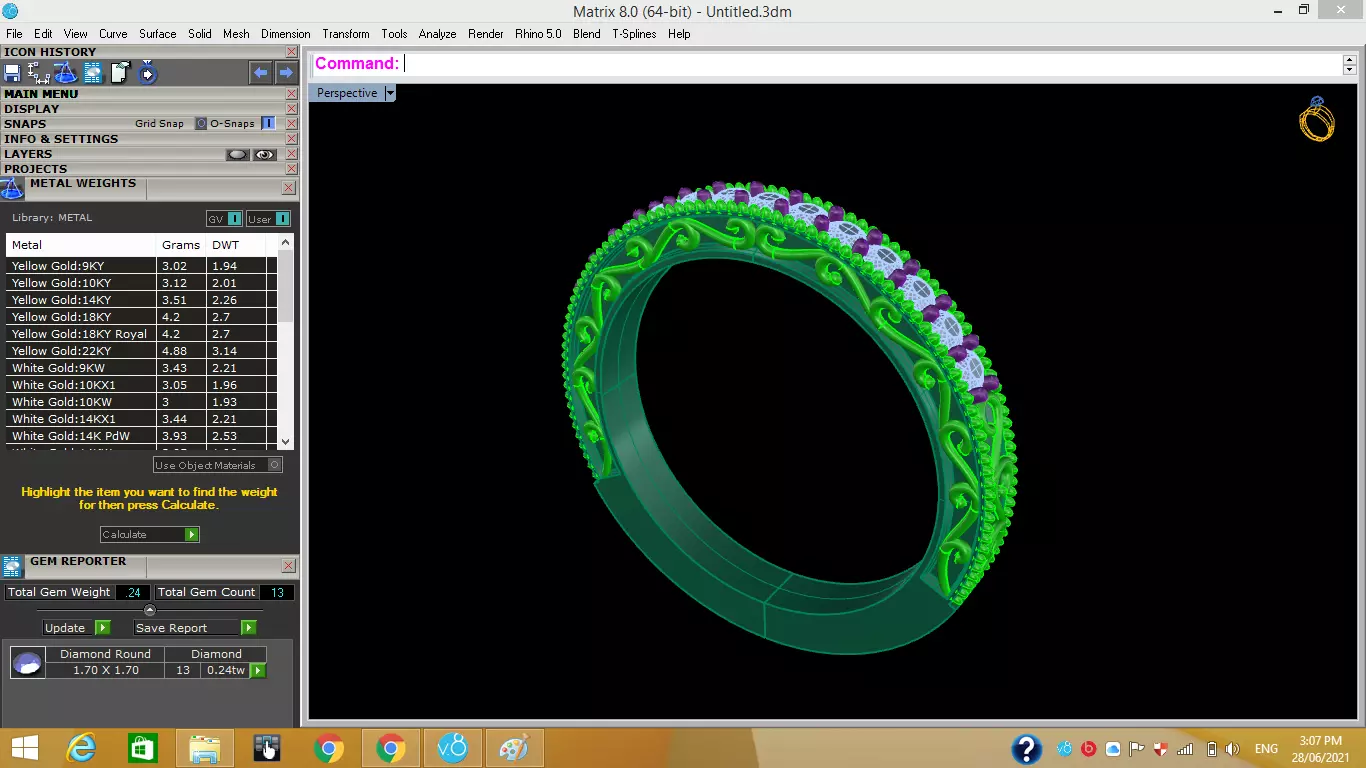Select the Yellow Gold:18KY row
Viewport: 1366px width, 768px height.
click(x=141, y=317)
